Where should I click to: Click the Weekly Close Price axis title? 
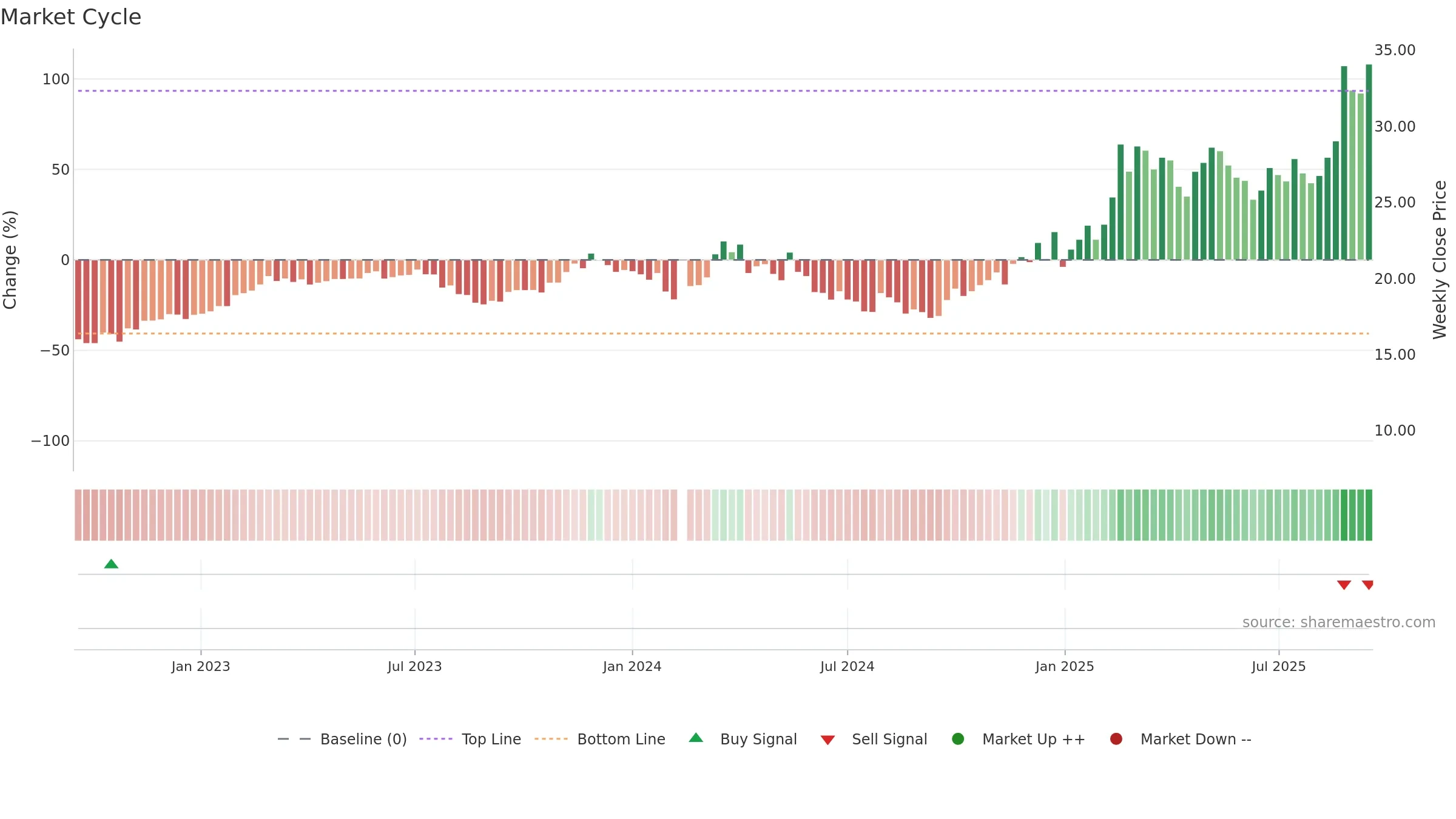[x=1440, y=260]
